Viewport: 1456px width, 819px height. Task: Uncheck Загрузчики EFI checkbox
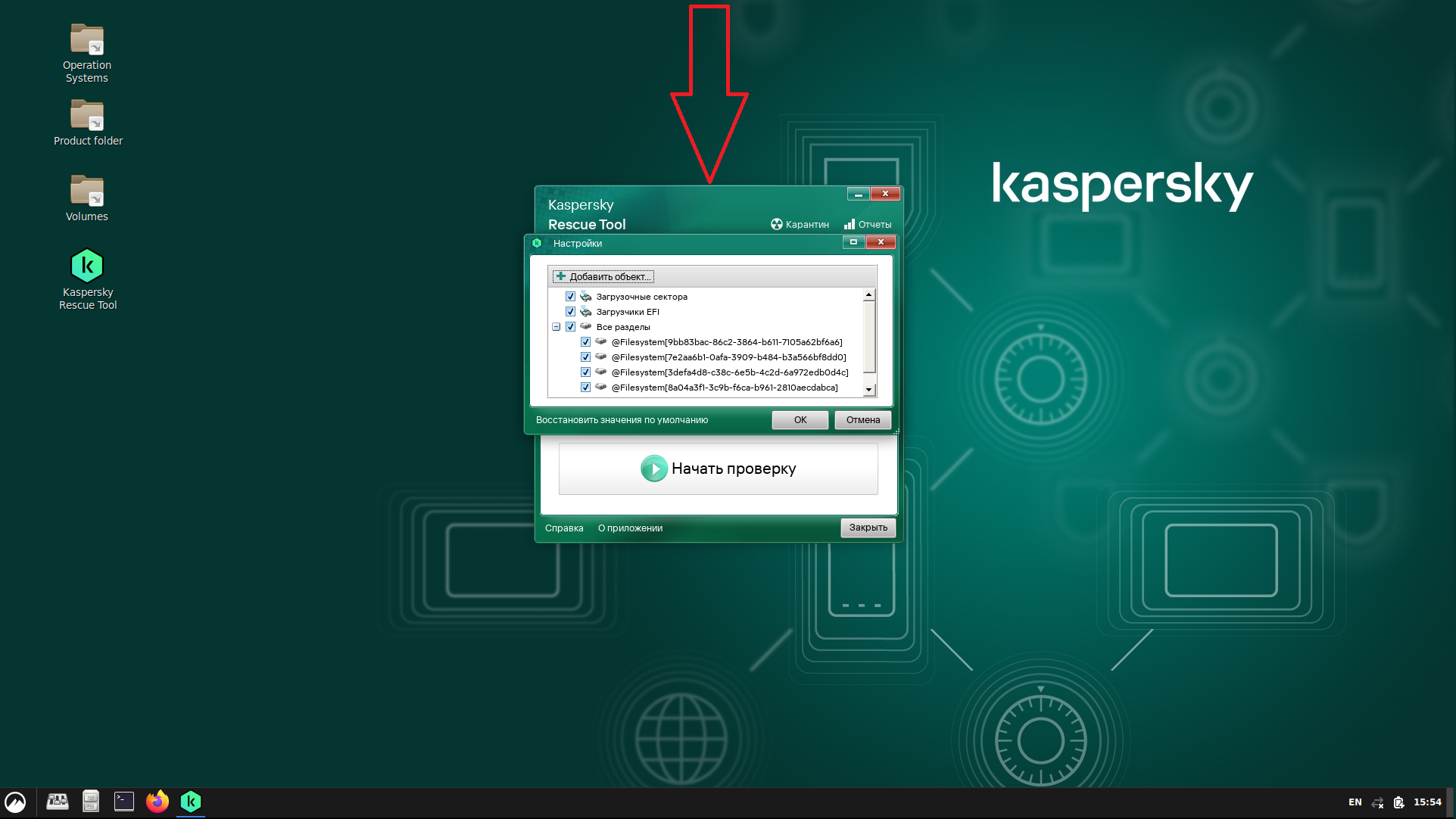pyautogui.click(x=570, y=312)
